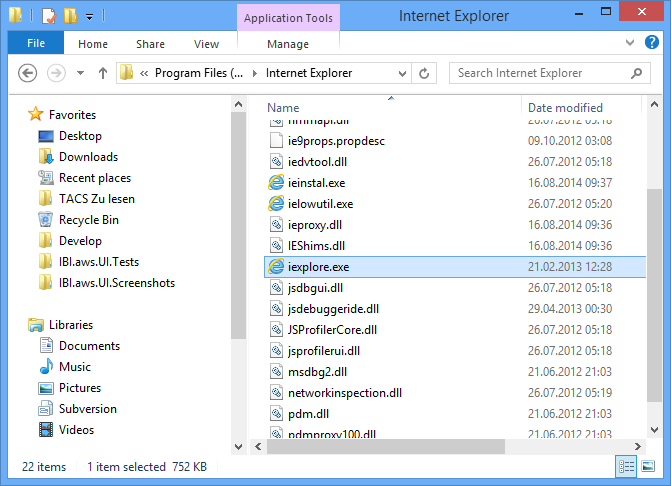Click the Back navigation arrow

[28, 73]
